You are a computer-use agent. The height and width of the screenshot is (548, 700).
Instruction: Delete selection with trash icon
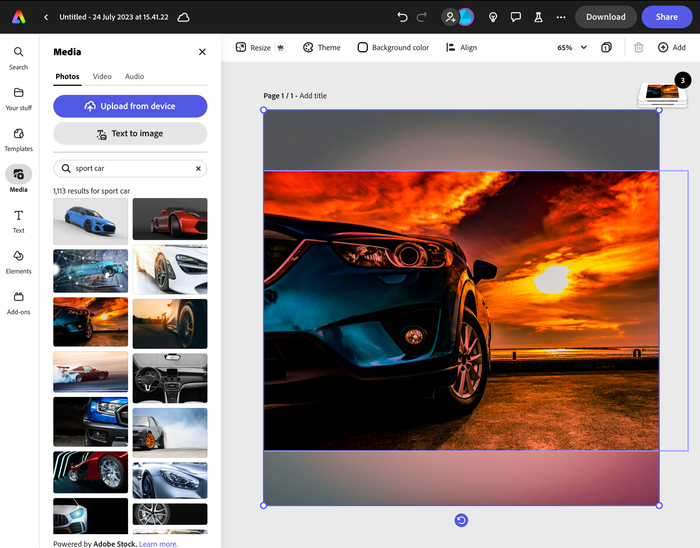[638, 47]
